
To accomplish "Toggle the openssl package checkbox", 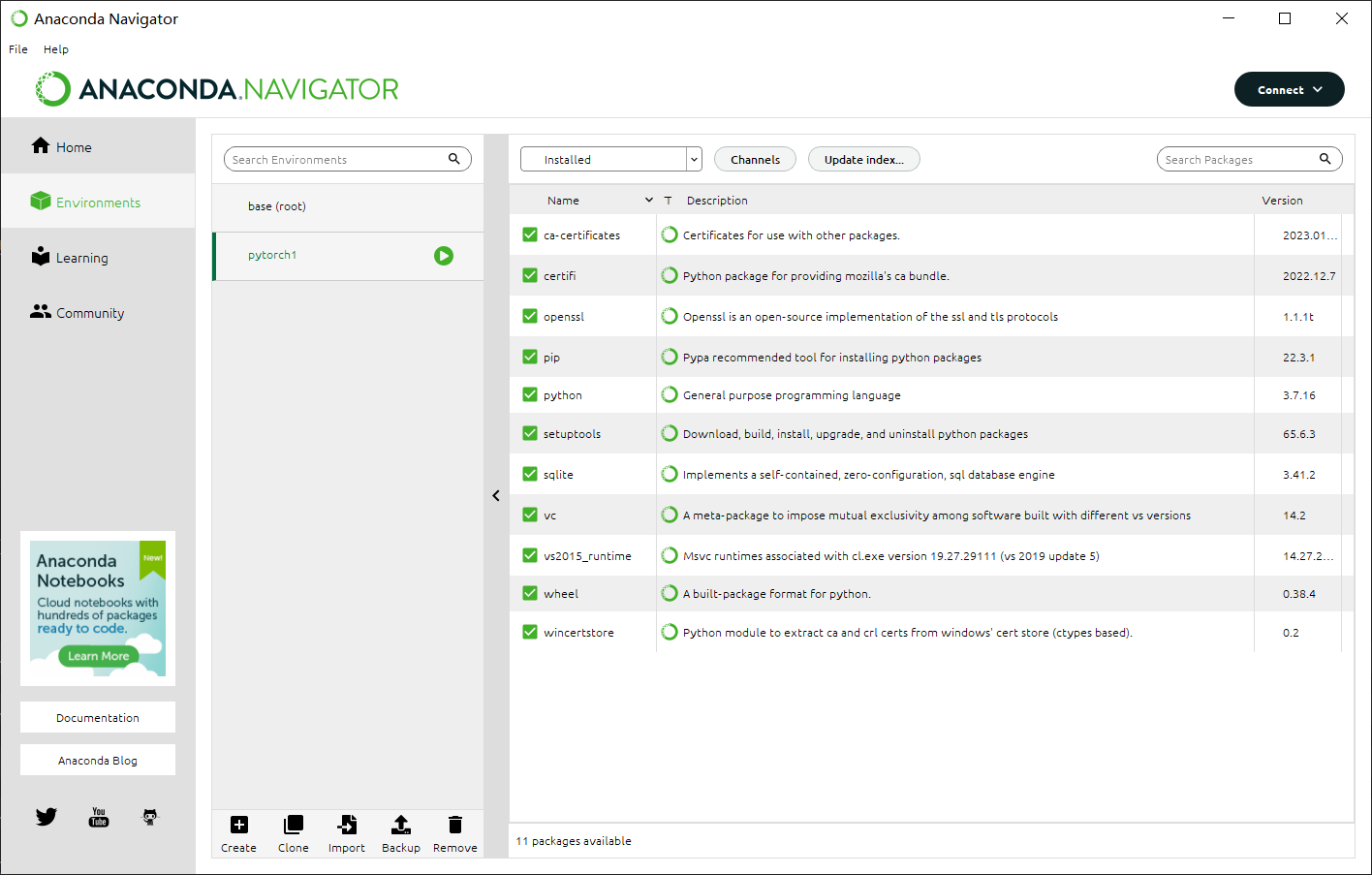I will coord(530,316).
